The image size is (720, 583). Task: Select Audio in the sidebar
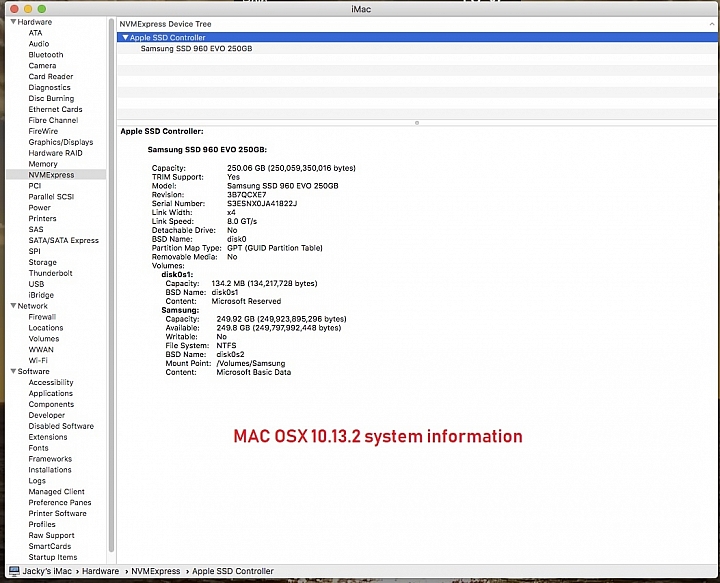click(39, 44)
